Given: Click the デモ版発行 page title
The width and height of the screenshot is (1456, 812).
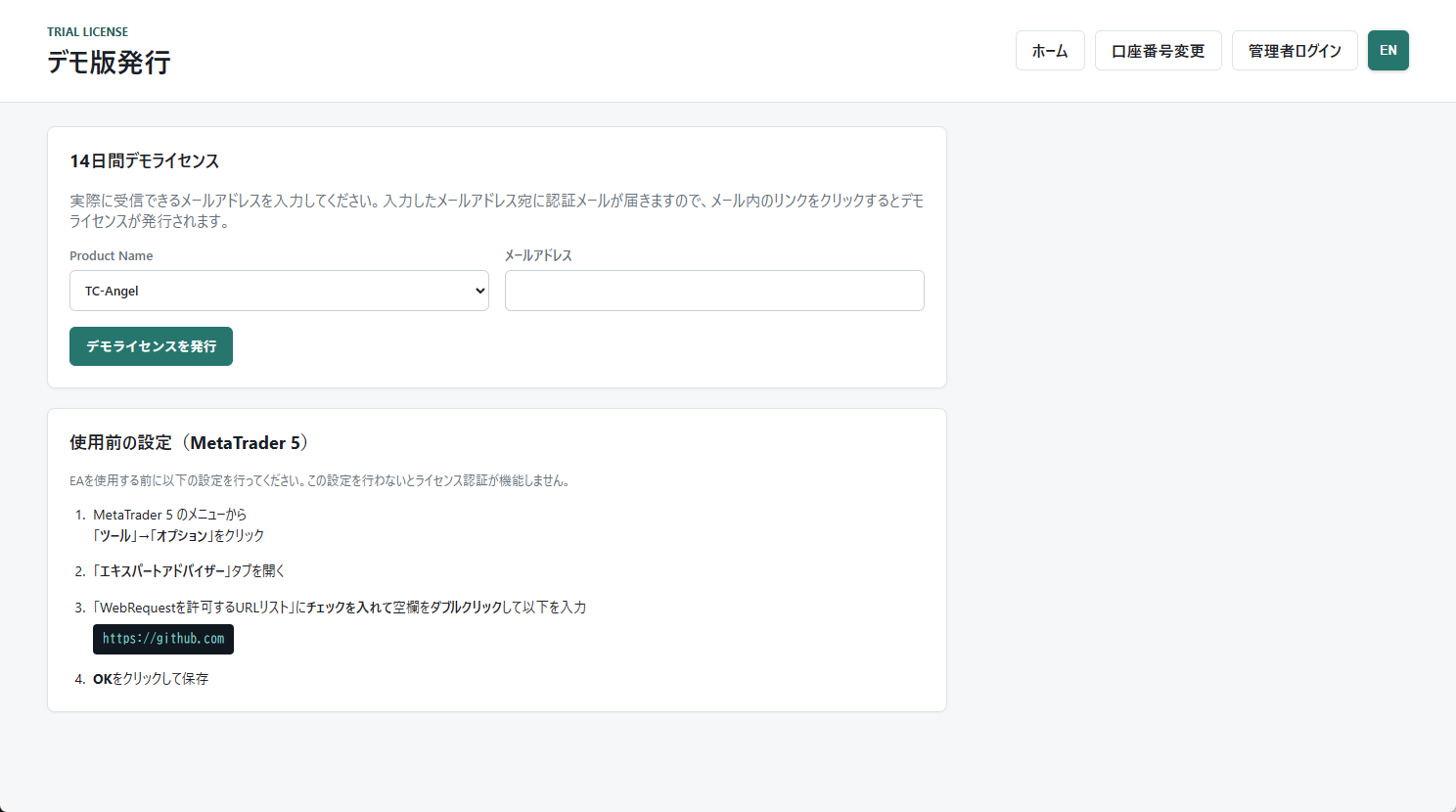Looking at the screenshot, I should [109, 63].
